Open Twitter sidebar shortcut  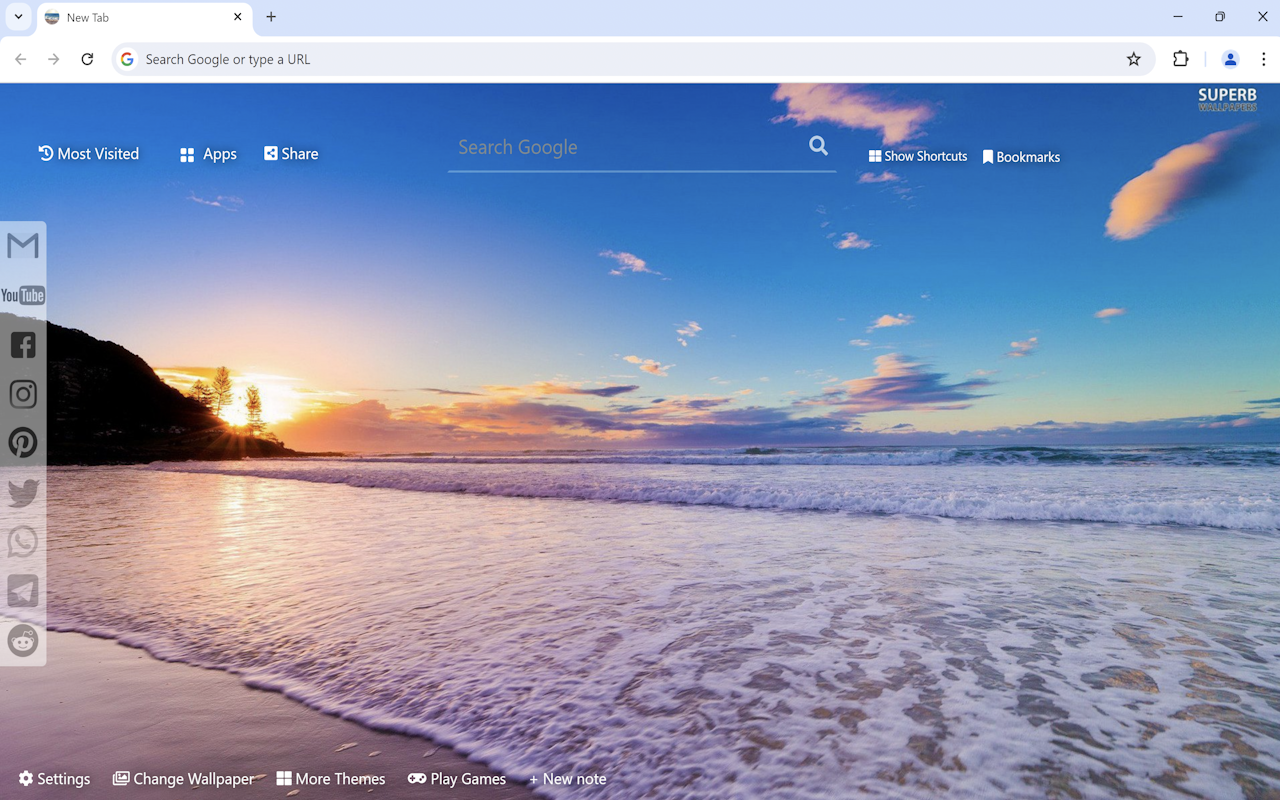[22, 492]
